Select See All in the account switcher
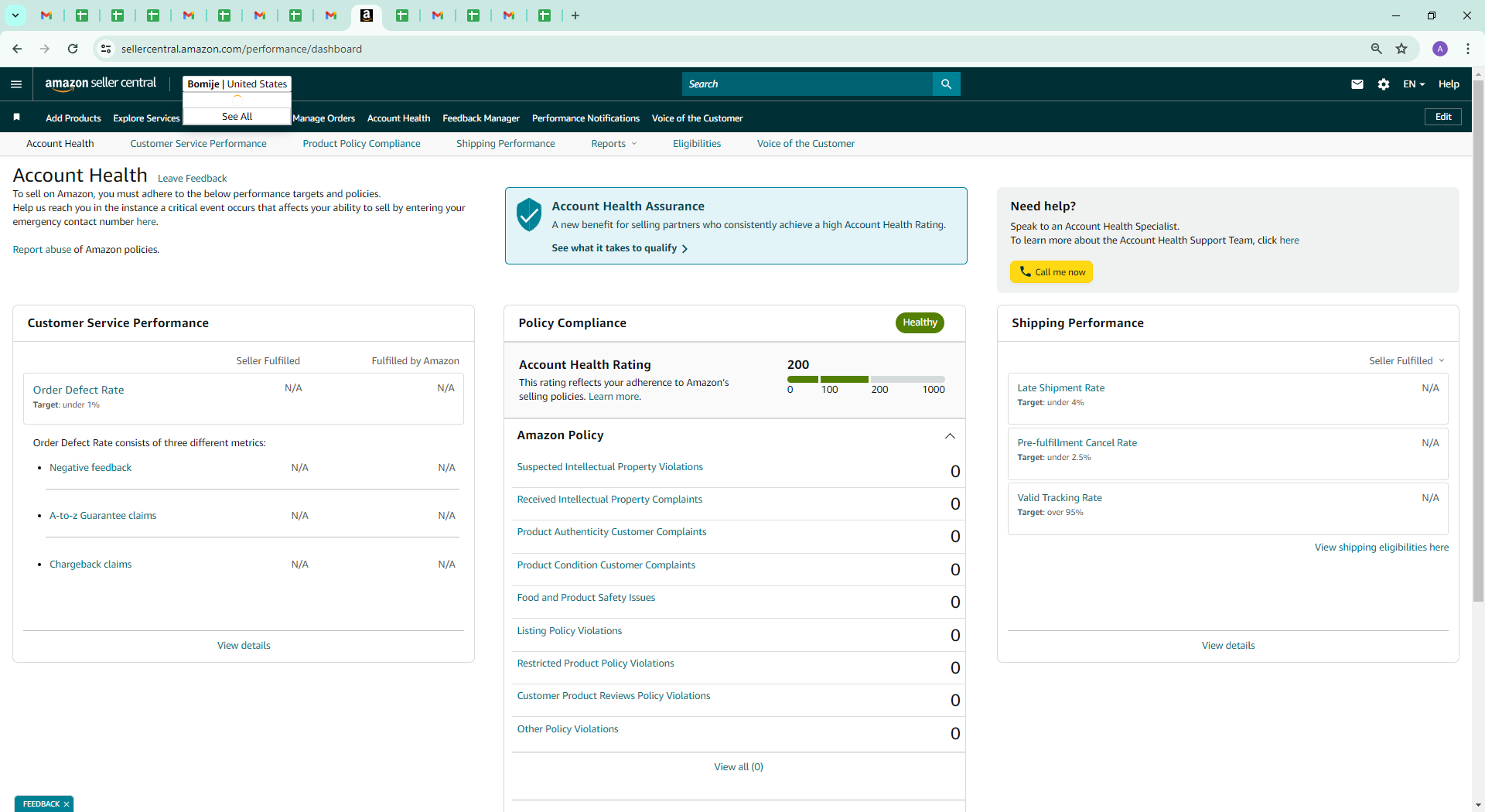The width and height of the screenshot is (1485, 812). (x=237, y=117)
